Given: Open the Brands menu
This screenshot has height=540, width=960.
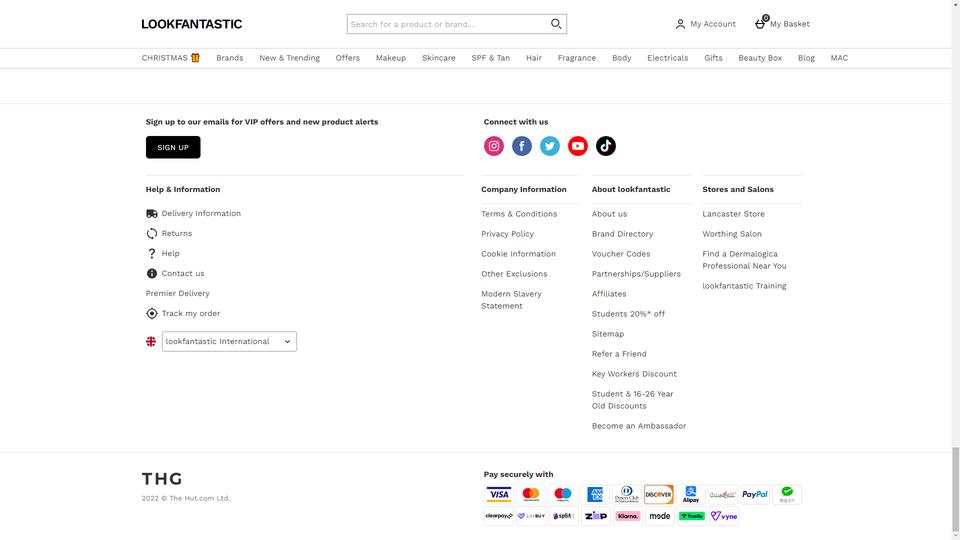Looking at the screenshot, I should (230, 58).
